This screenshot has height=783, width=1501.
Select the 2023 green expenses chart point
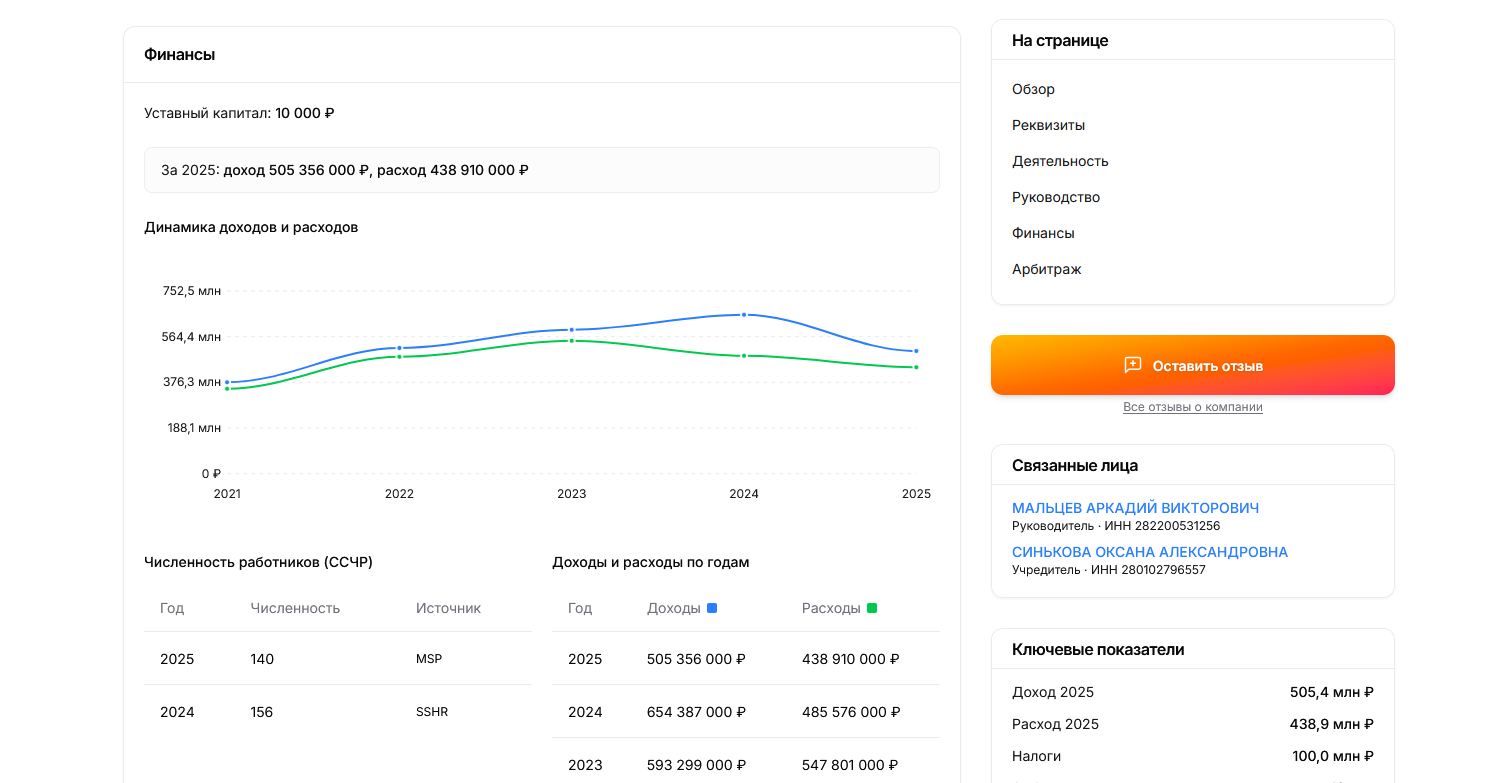[572, 341]
